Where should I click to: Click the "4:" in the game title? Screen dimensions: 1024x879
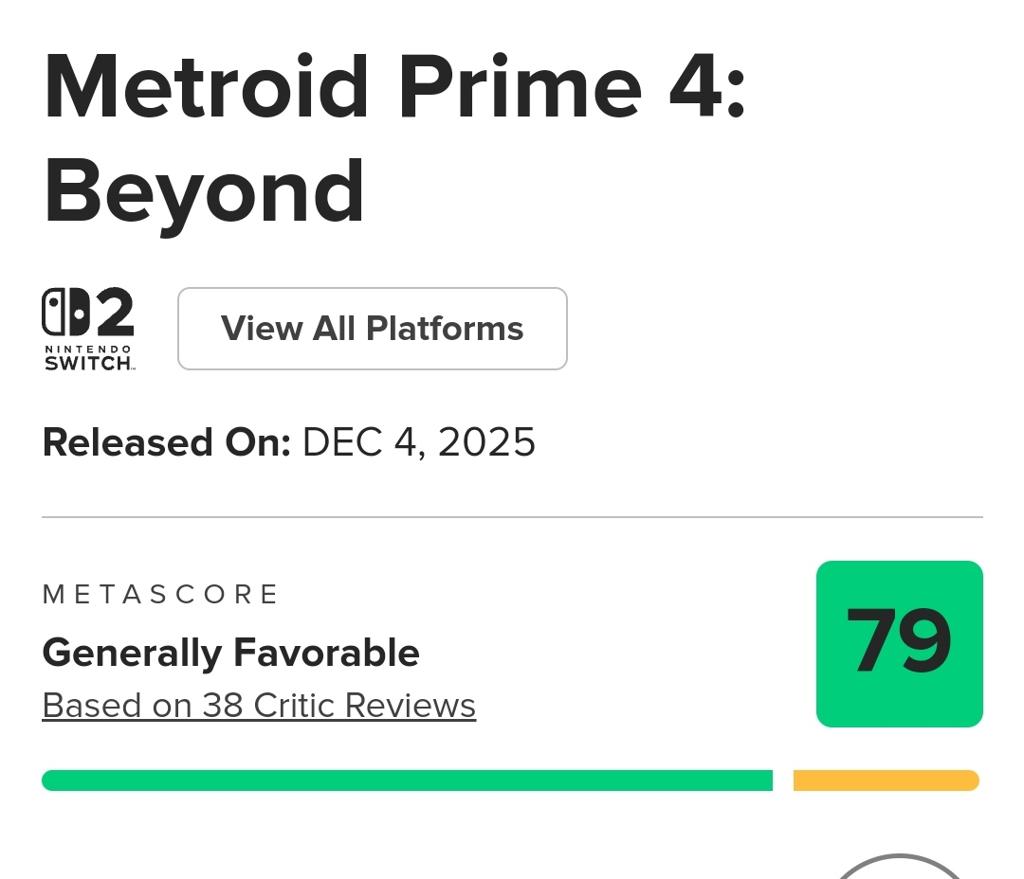pos(707,88)
